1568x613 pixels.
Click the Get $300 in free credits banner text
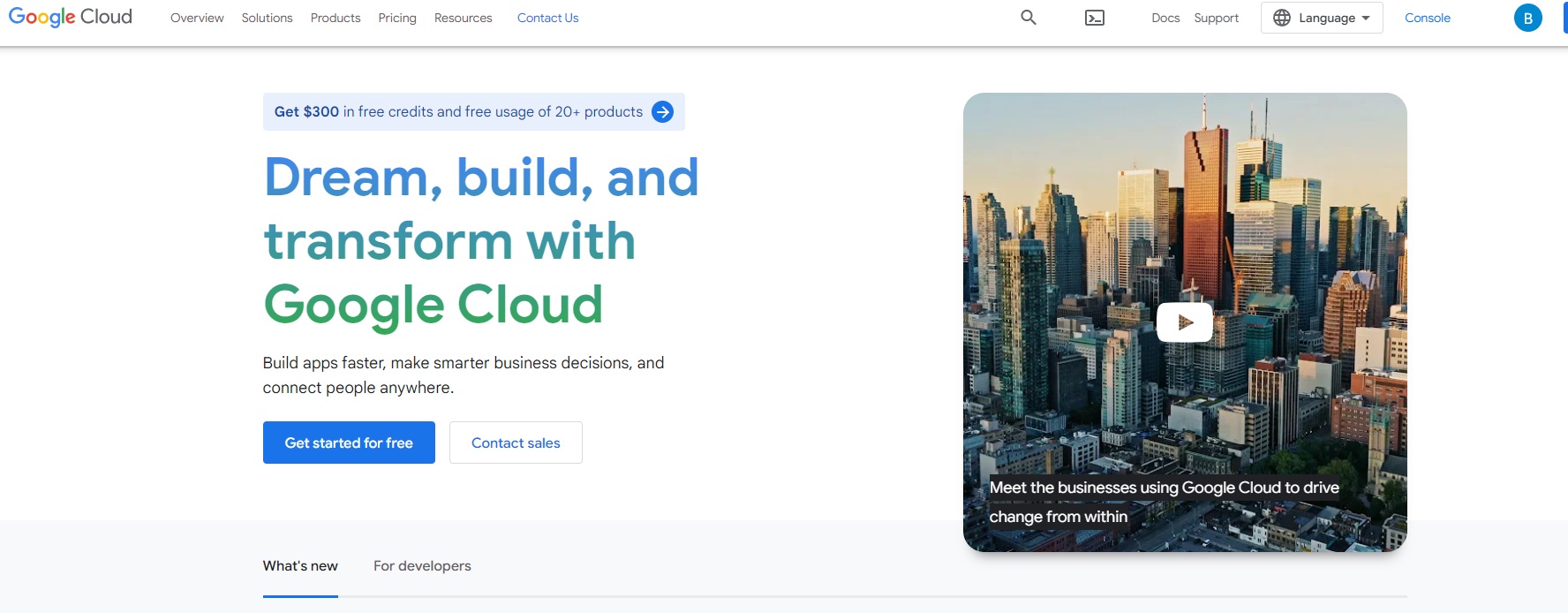click(458, 111)
